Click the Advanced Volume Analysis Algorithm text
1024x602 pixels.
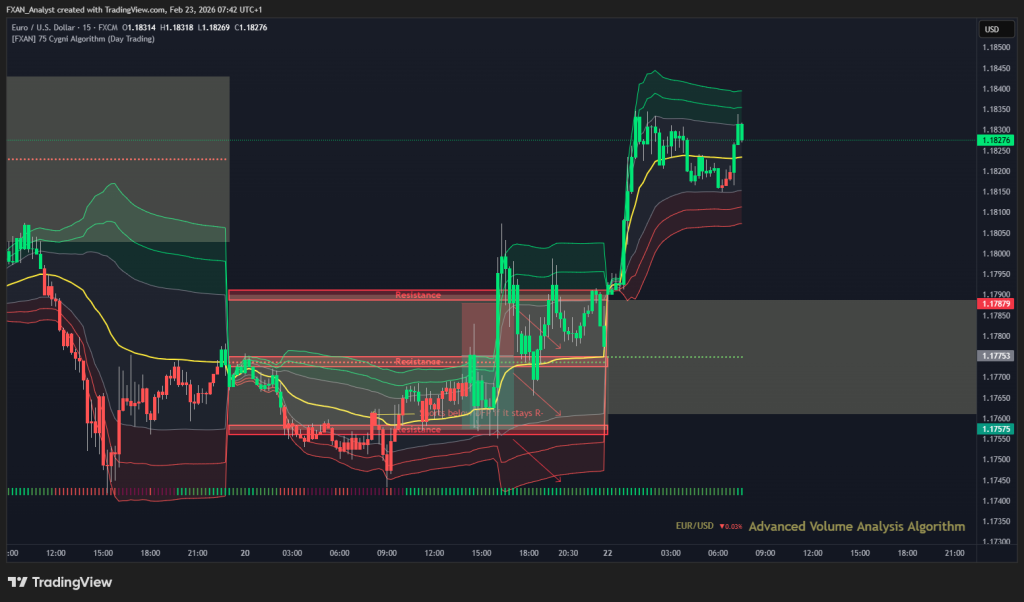tap(856, 526)
